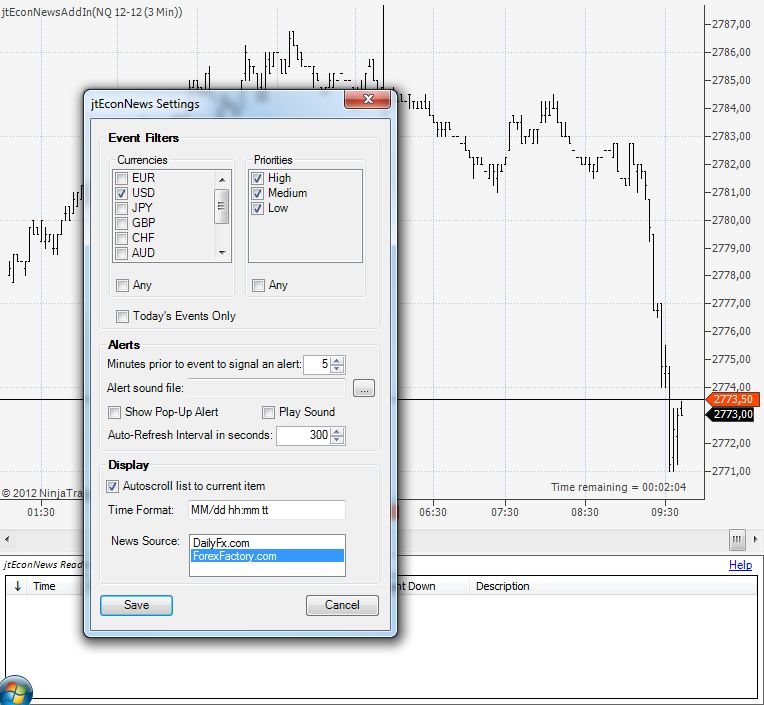Image resolution: width=764 pixels, height=705 pixels.
Task: Toggle the EUR currency checkbox
Action: coord(122,178)
